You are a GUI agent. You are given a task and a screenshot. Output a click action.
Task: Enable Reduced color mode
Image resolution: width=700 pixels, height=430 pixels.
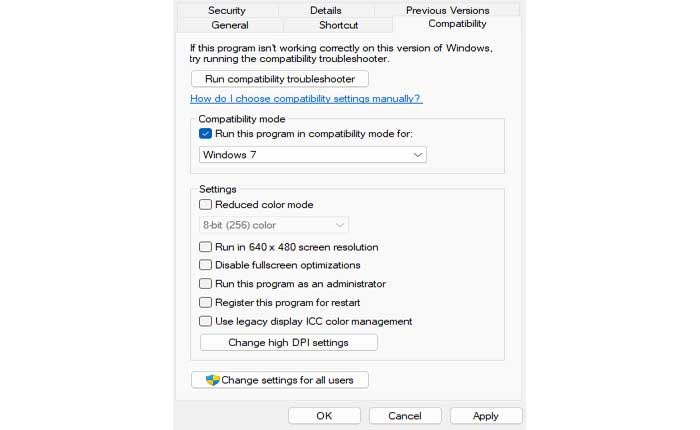click(206, 205)
